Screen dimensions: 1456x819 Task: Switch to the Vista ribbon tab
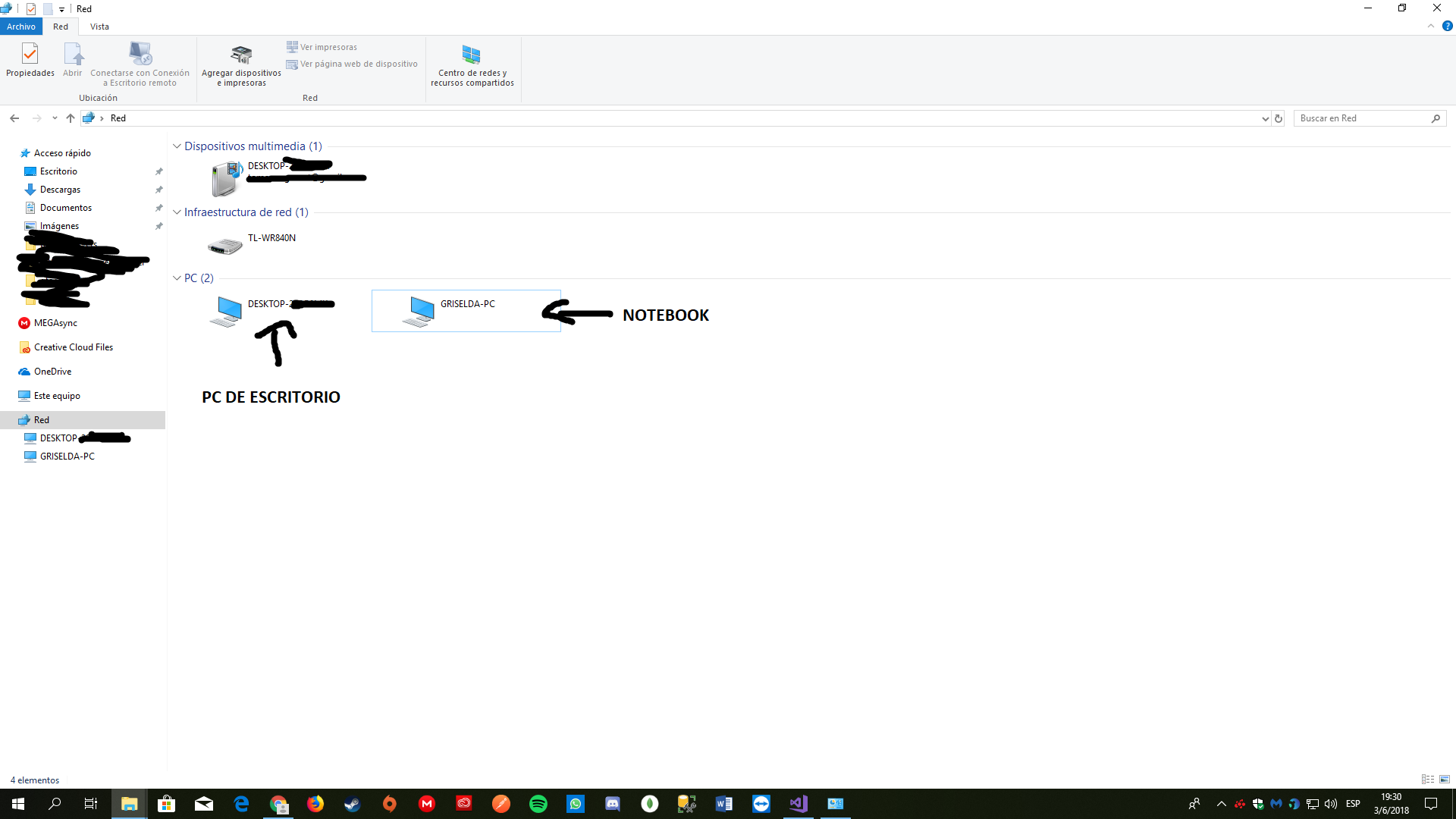tap(99, 27)
